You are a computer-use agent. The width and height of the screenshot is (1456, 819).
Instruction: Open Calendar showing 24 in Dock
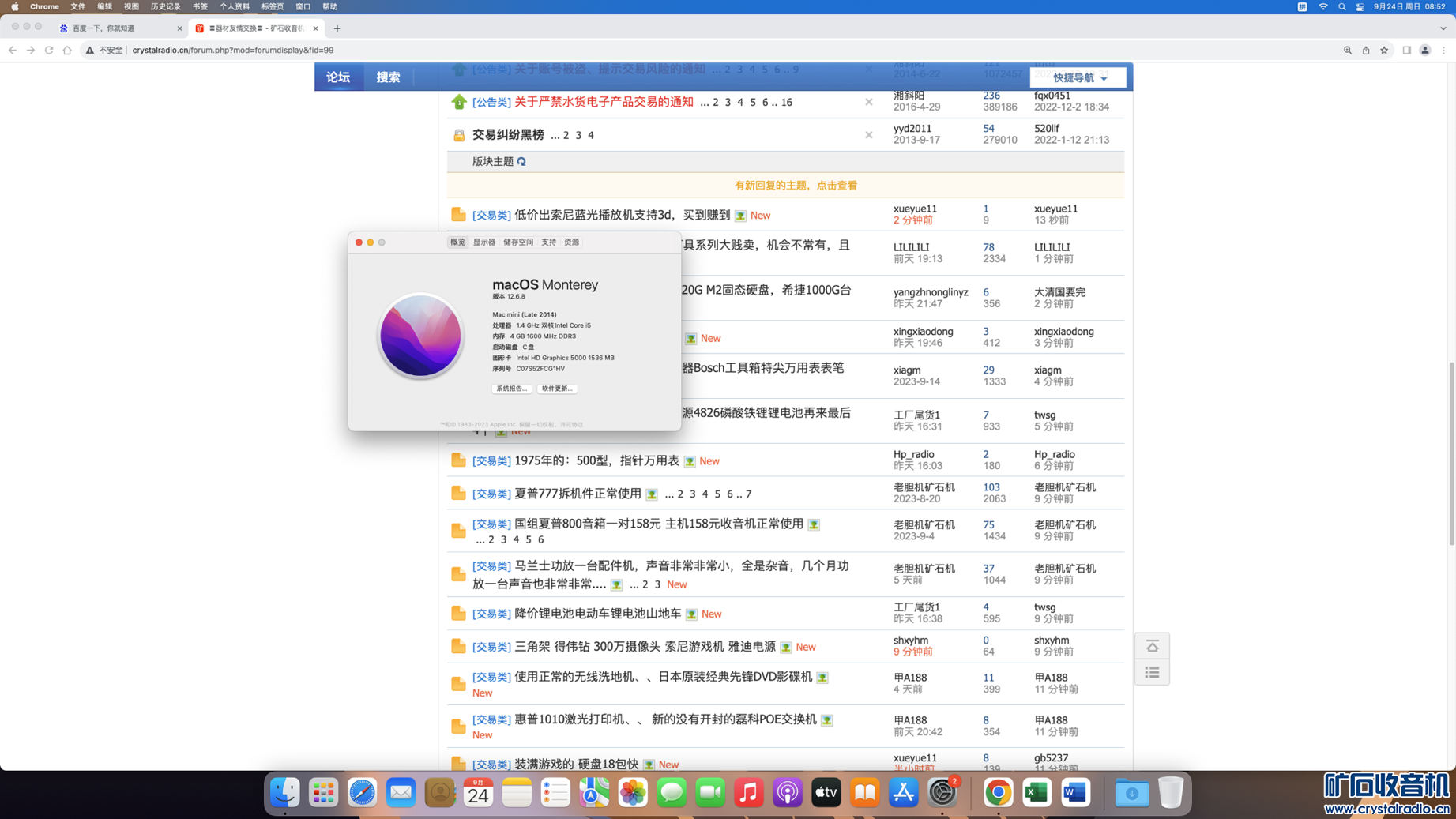pos(478,792)
